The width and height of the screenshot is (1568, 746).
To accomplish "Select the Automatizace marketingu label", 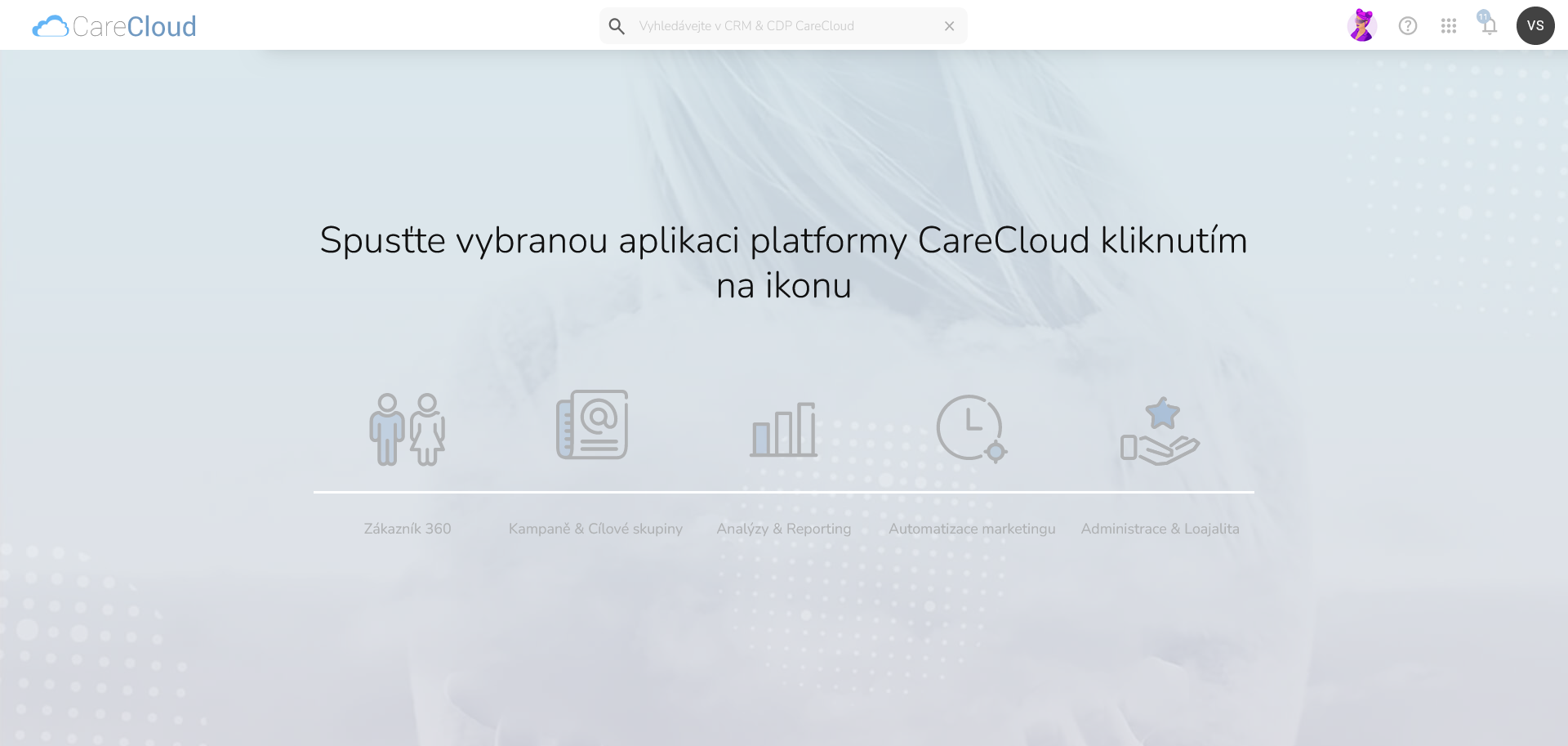I will [972, 529].
